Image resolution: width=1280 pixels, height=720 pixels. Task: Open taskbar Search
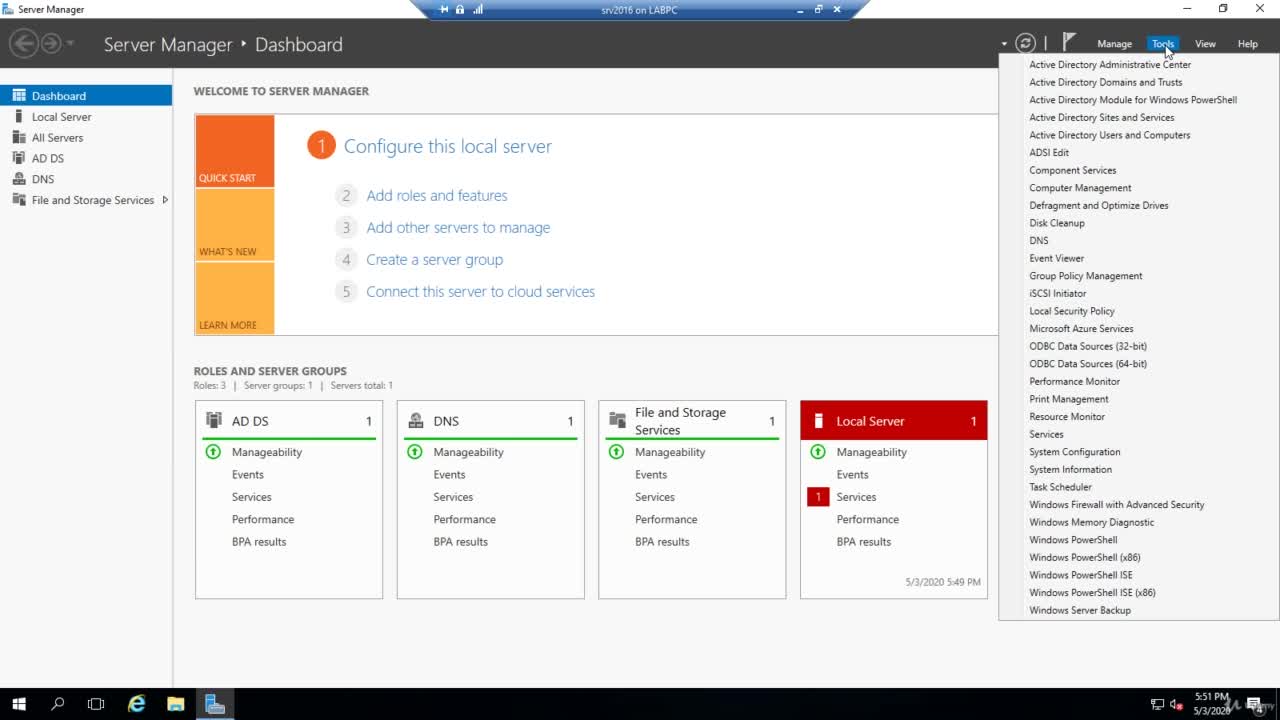[x=57, y=704]
